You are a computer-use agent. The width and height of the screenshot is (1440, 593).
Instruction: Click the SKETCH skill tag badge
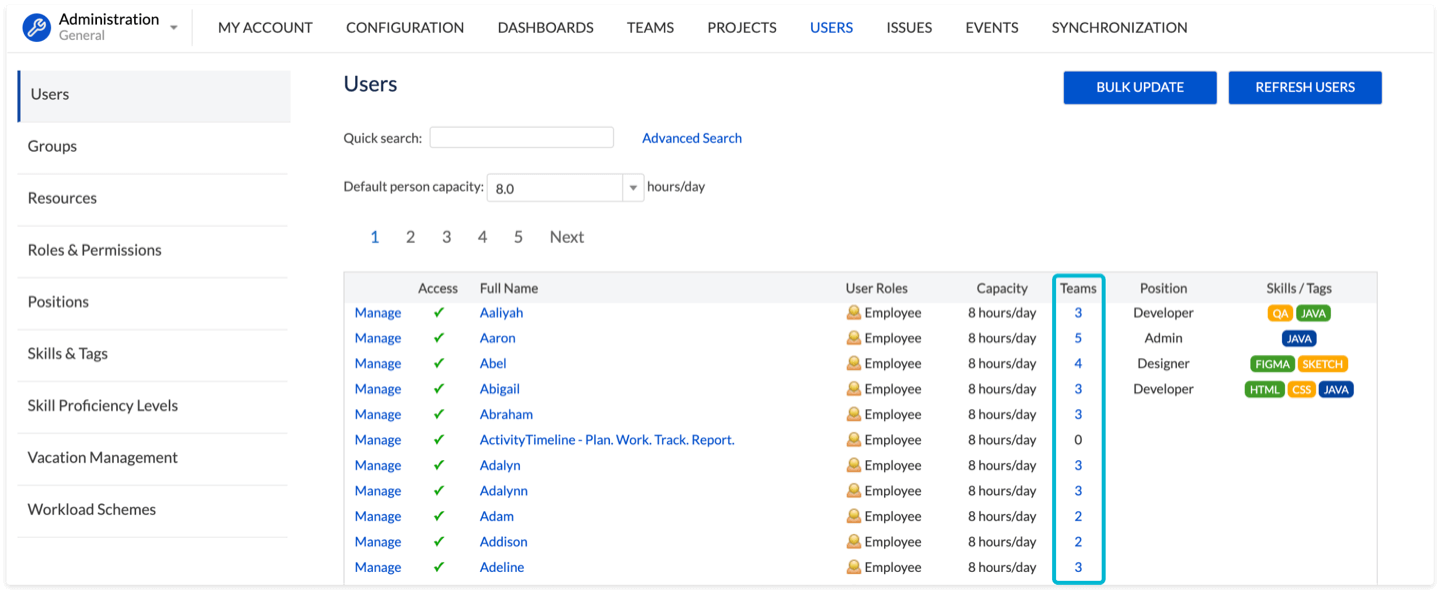click(1322, 364)
